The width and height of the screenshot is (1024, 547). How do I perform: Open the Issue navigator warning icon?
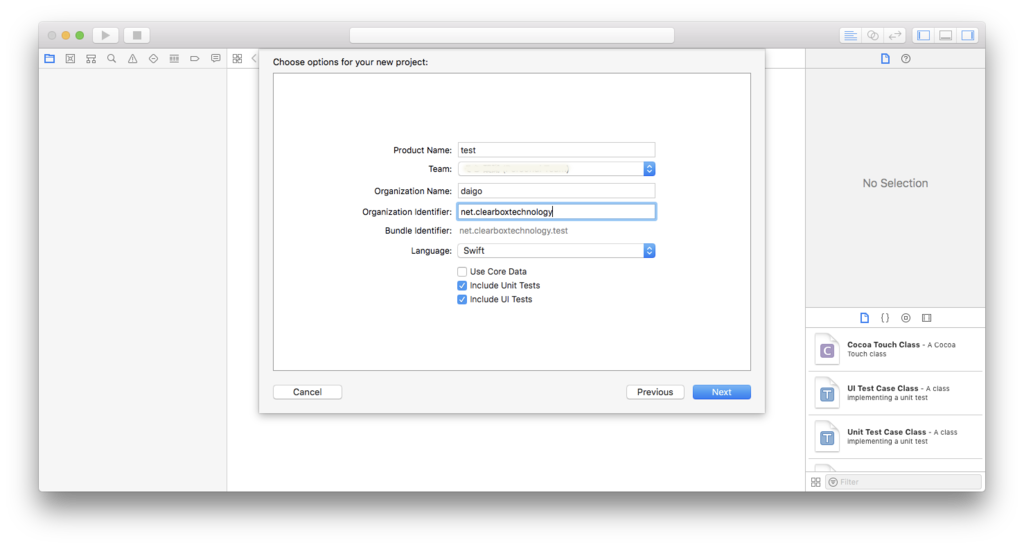133,59
